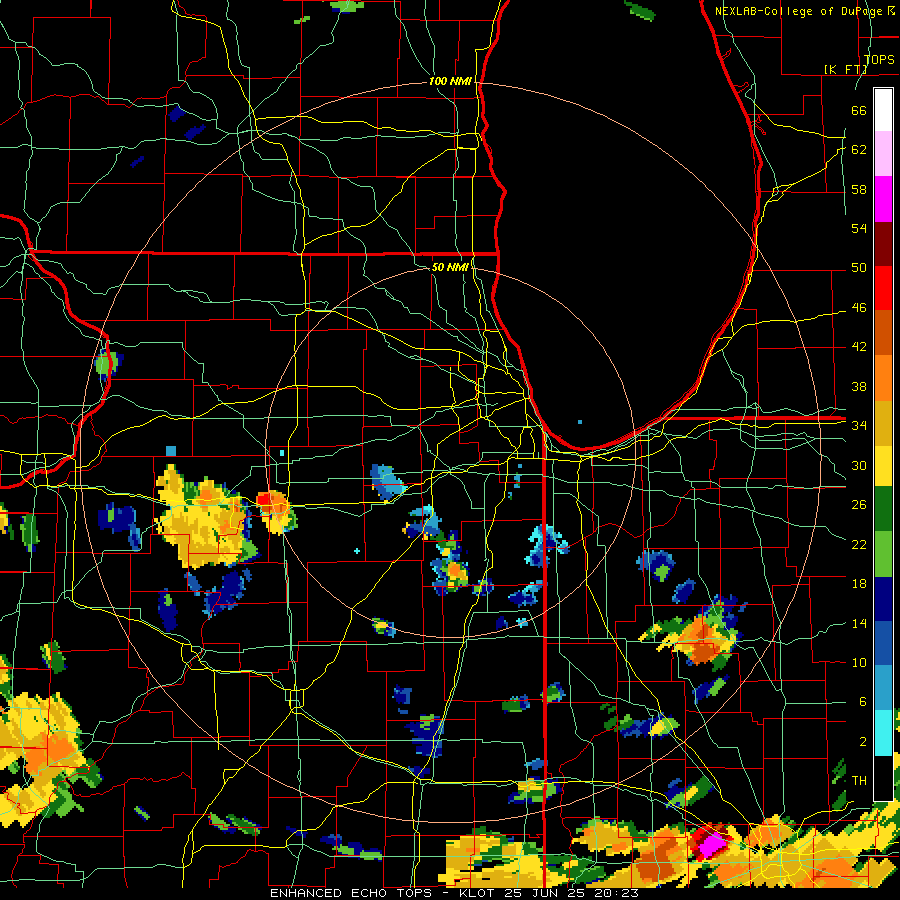Viewport: 900px width, 900px height.
Task: Click the '14' scale label
Action: [x=859, y=623]
